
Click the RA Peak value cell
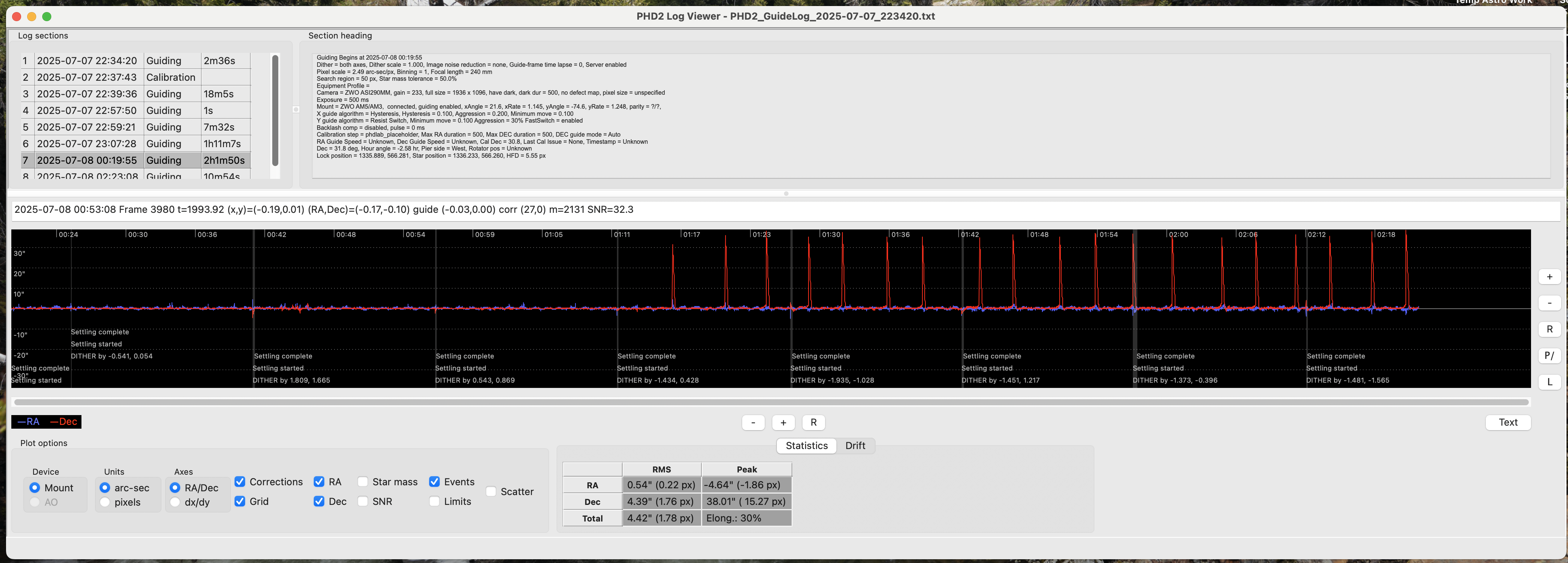[747, 485]
